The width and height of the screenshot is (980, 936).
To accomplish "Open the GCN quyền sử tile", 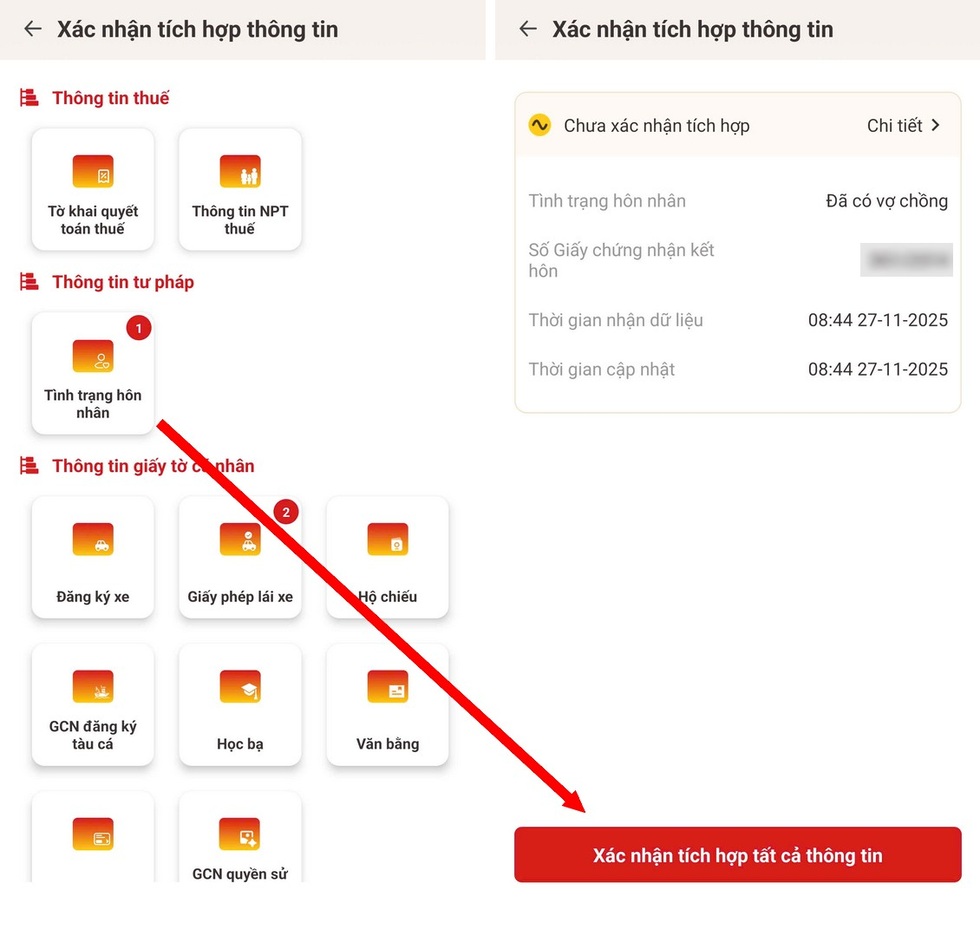I will point(240,840).
